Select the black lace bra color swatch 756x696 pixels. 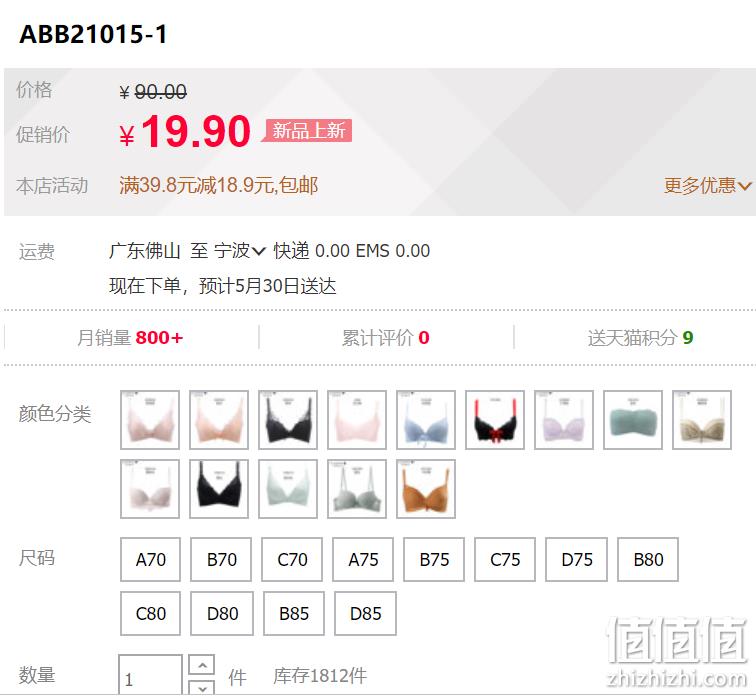288,420
